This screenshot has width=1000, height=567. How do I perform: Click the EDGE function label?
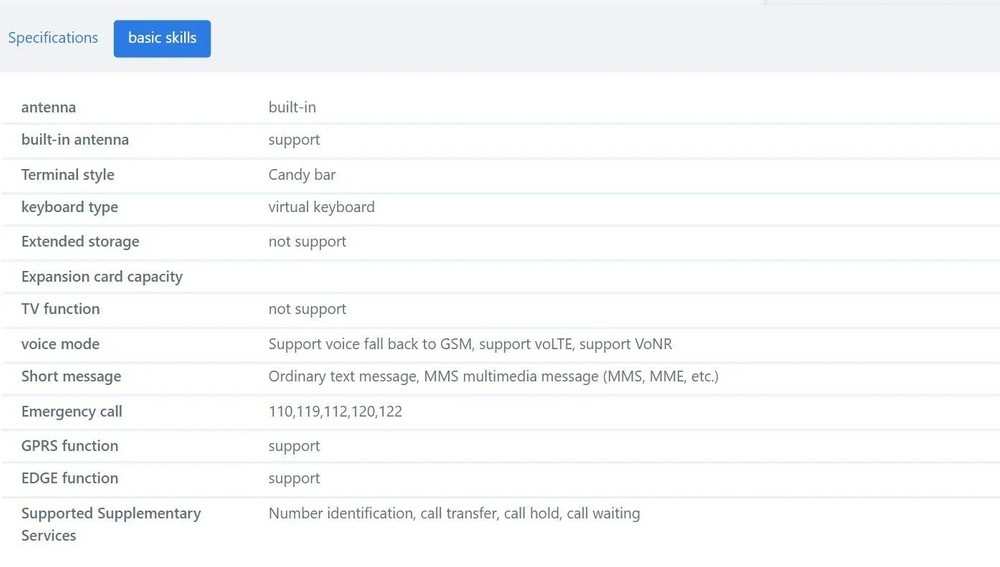coord(70,478)
